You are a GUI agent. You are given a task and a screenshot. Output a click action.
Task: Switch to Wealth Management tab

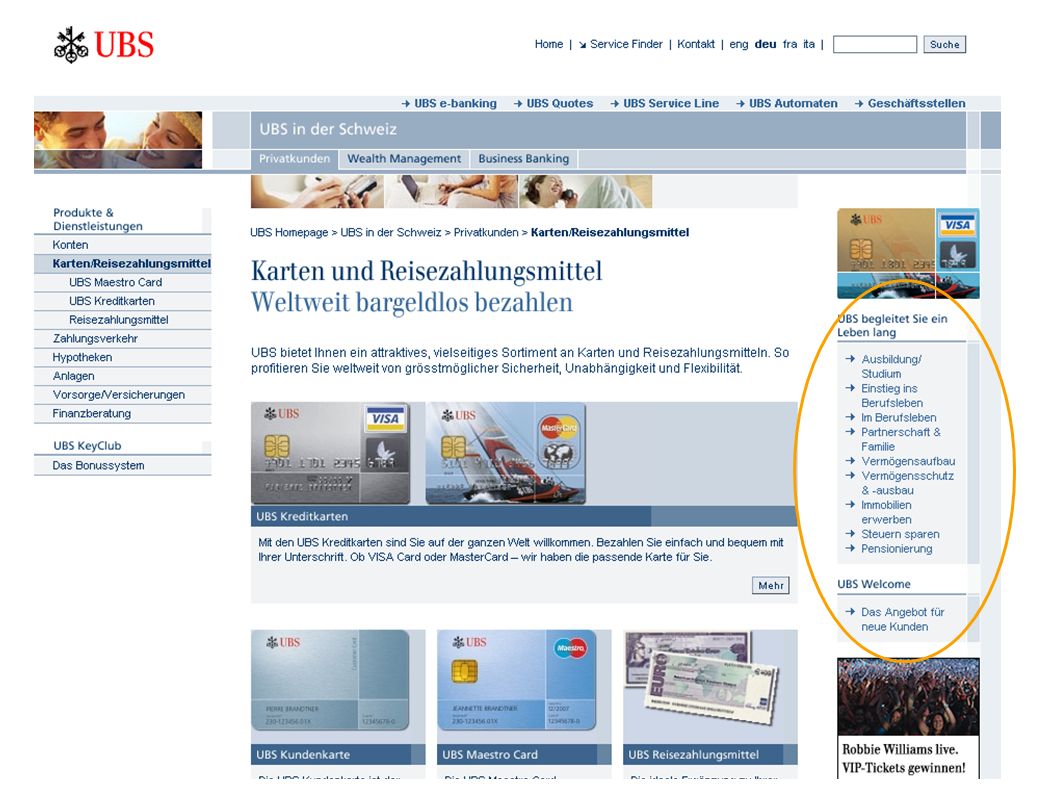[x=404, y=159]
